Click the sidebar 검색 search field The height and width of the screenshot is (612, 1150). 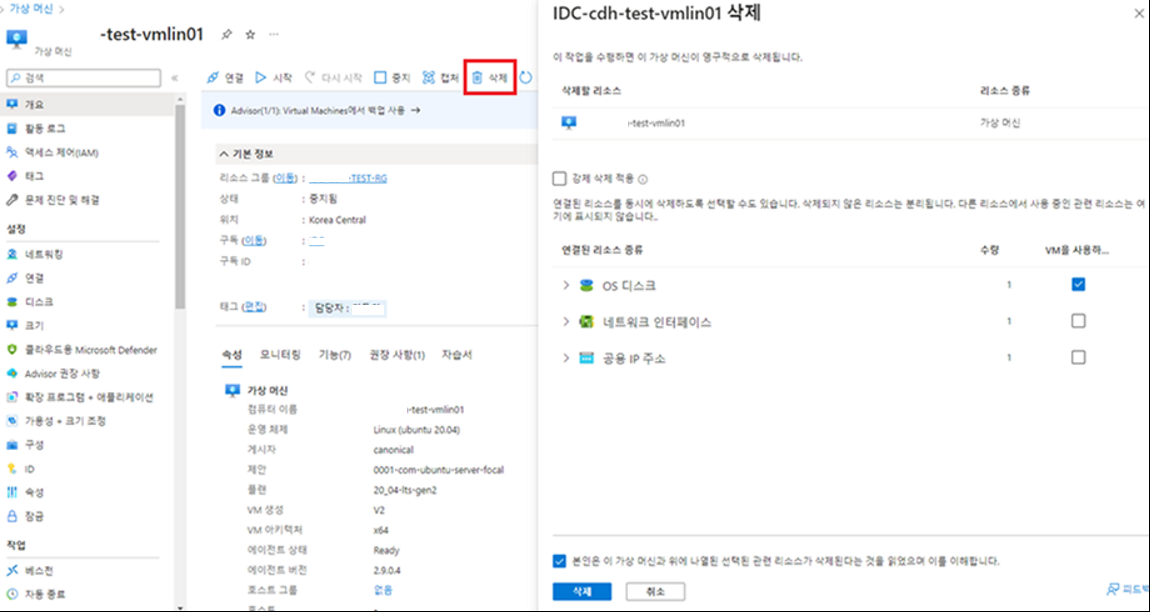(84, 78)
